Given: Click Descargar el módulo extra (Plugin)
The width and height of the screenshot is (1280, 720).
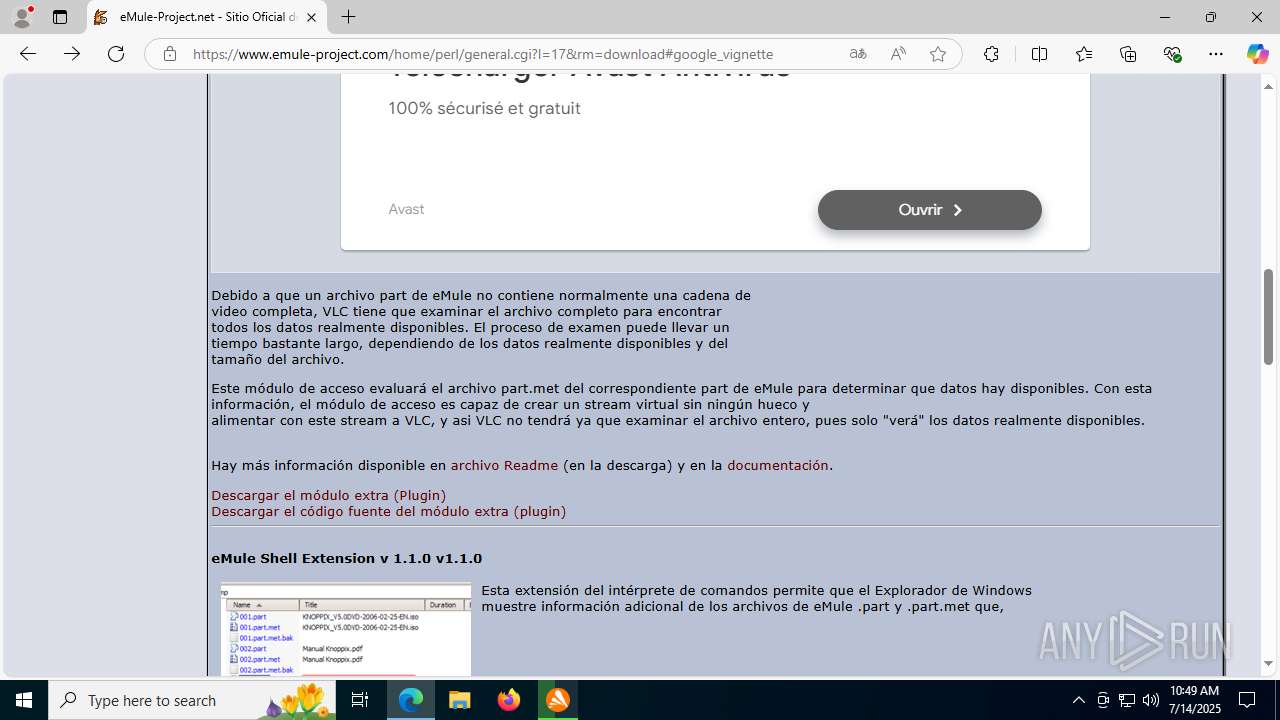Looking at the screenshot, I should (328, 495).
